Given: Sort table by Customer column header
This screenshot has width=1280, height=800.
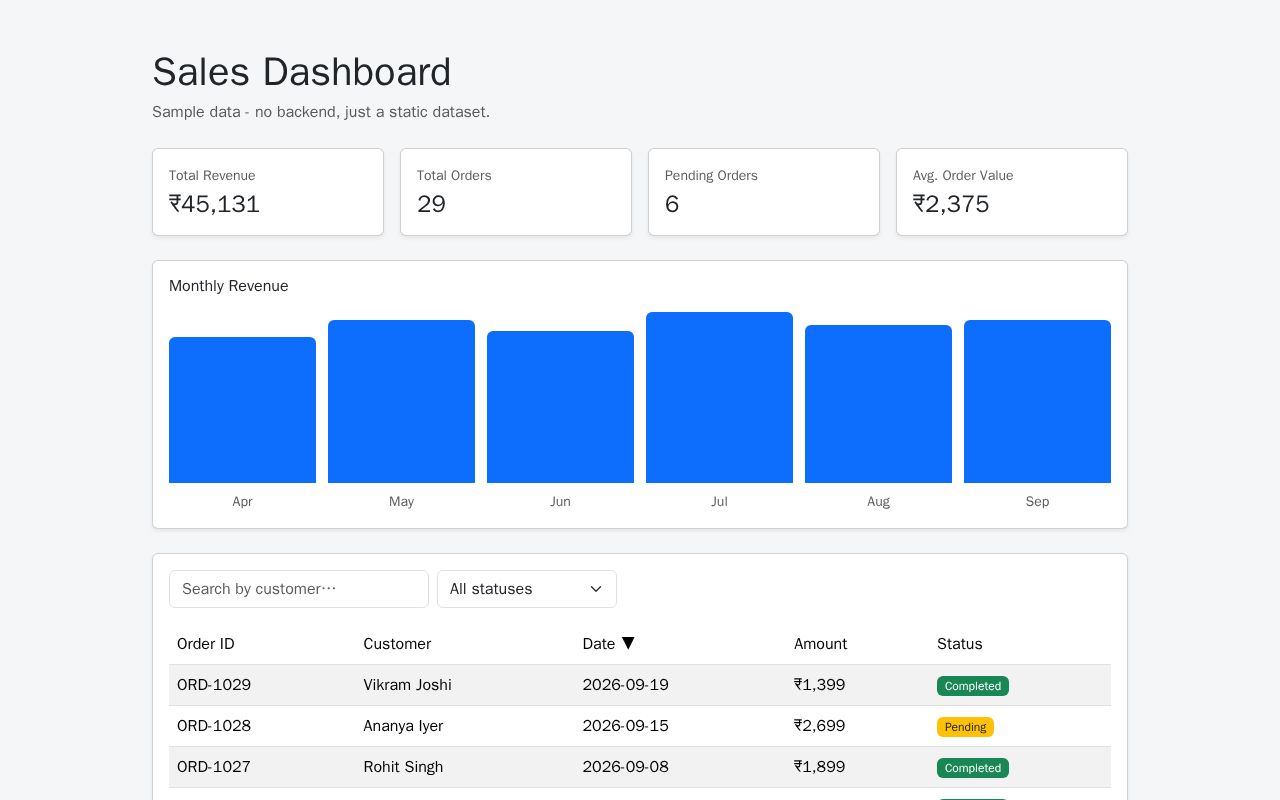Looking at the screenshot, I should [397, 644].
